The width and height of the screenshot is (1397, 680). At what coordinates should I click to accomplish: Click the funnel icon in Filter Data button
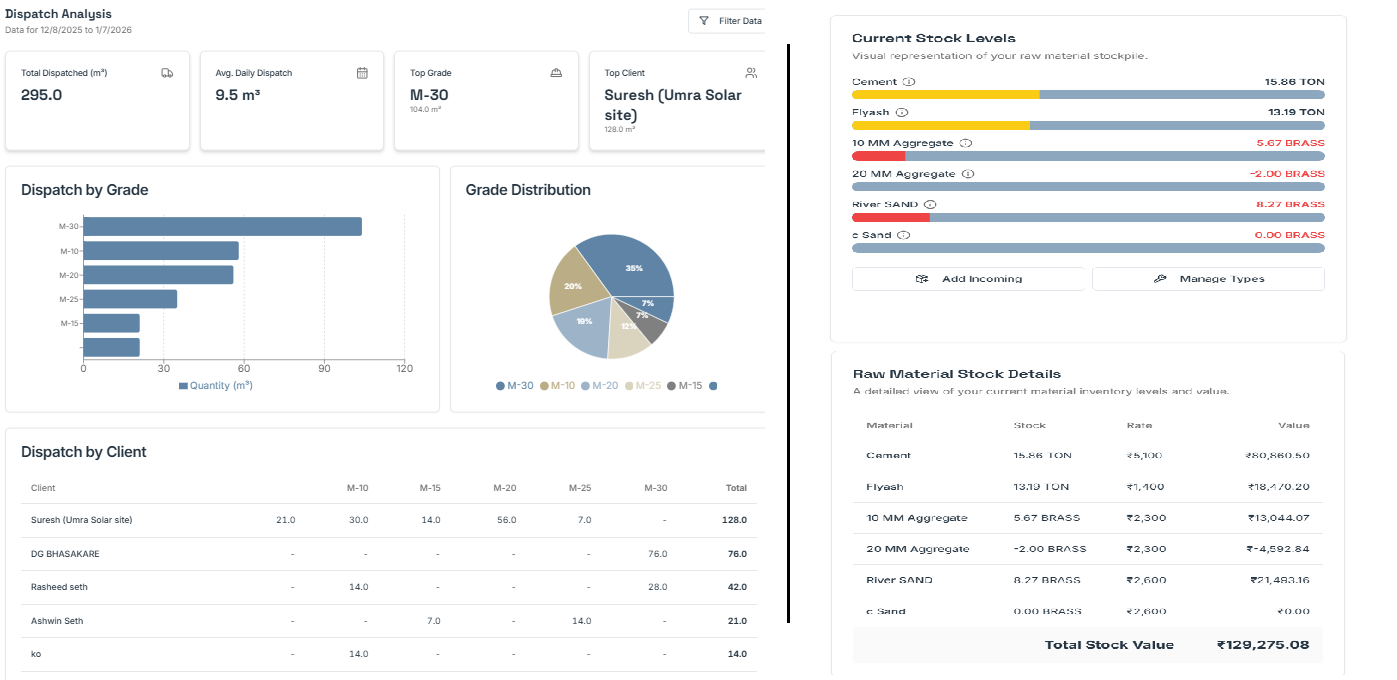point(705,20)
